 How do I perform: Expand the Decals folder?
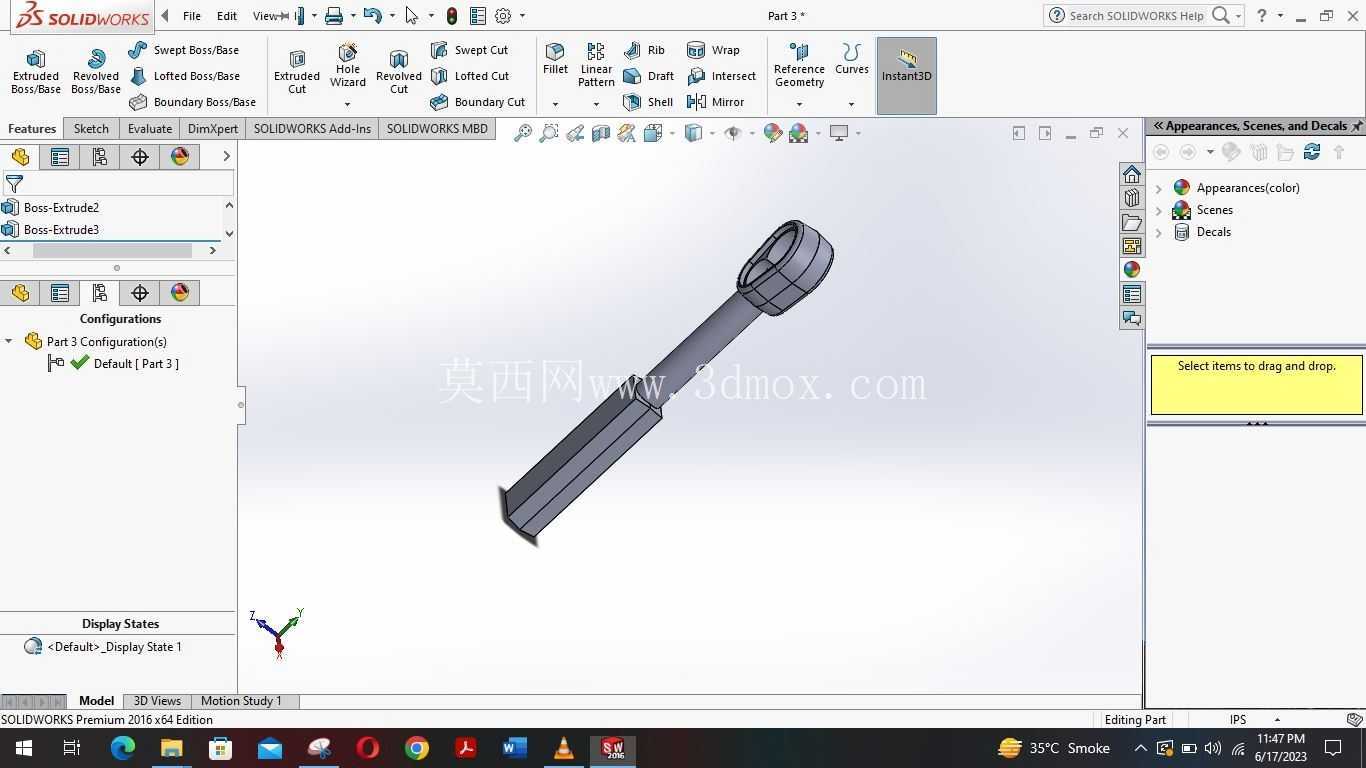1159,232
